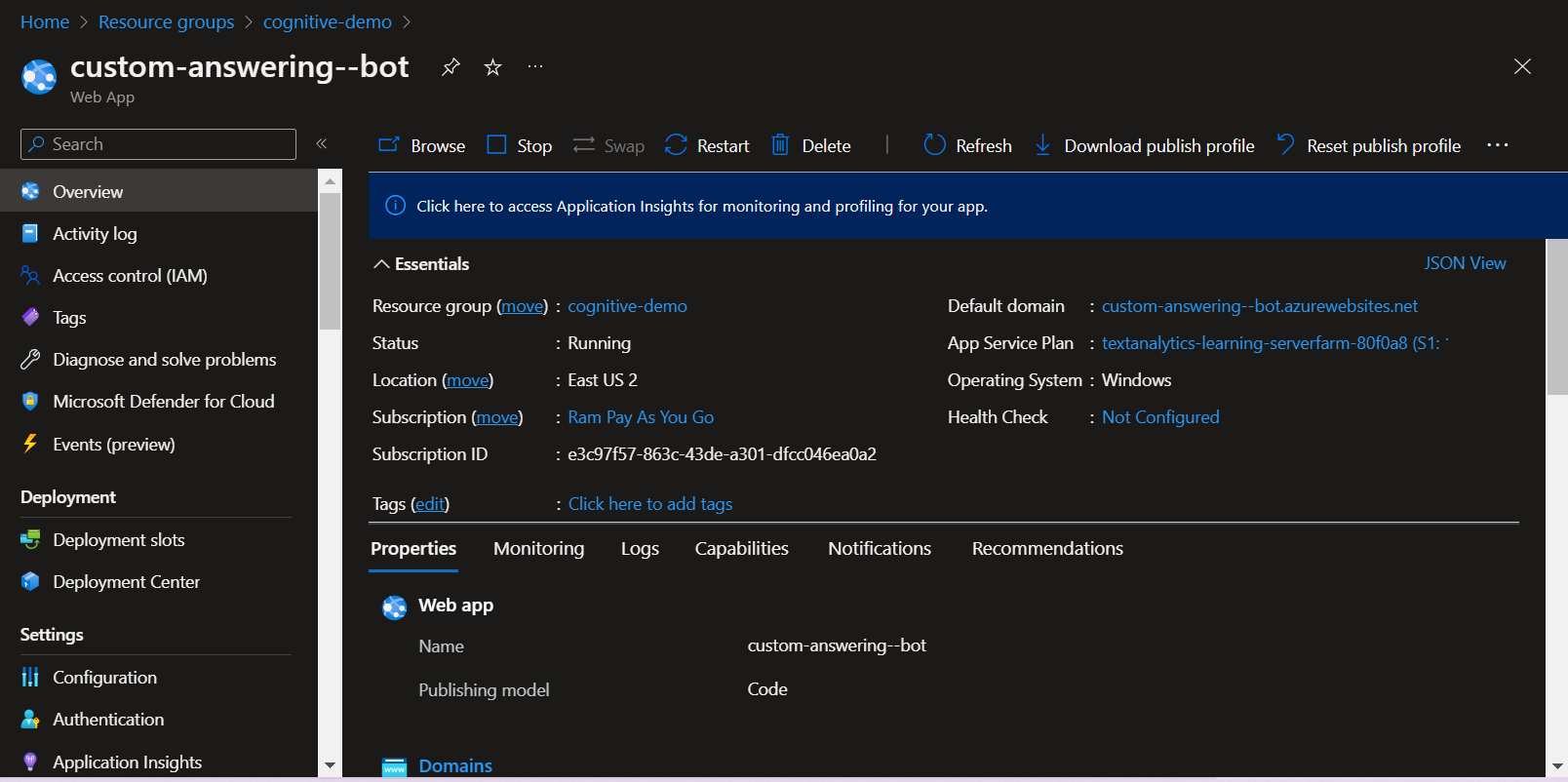
Task: Download publish profile
Action: click(x=1144, y=145)
